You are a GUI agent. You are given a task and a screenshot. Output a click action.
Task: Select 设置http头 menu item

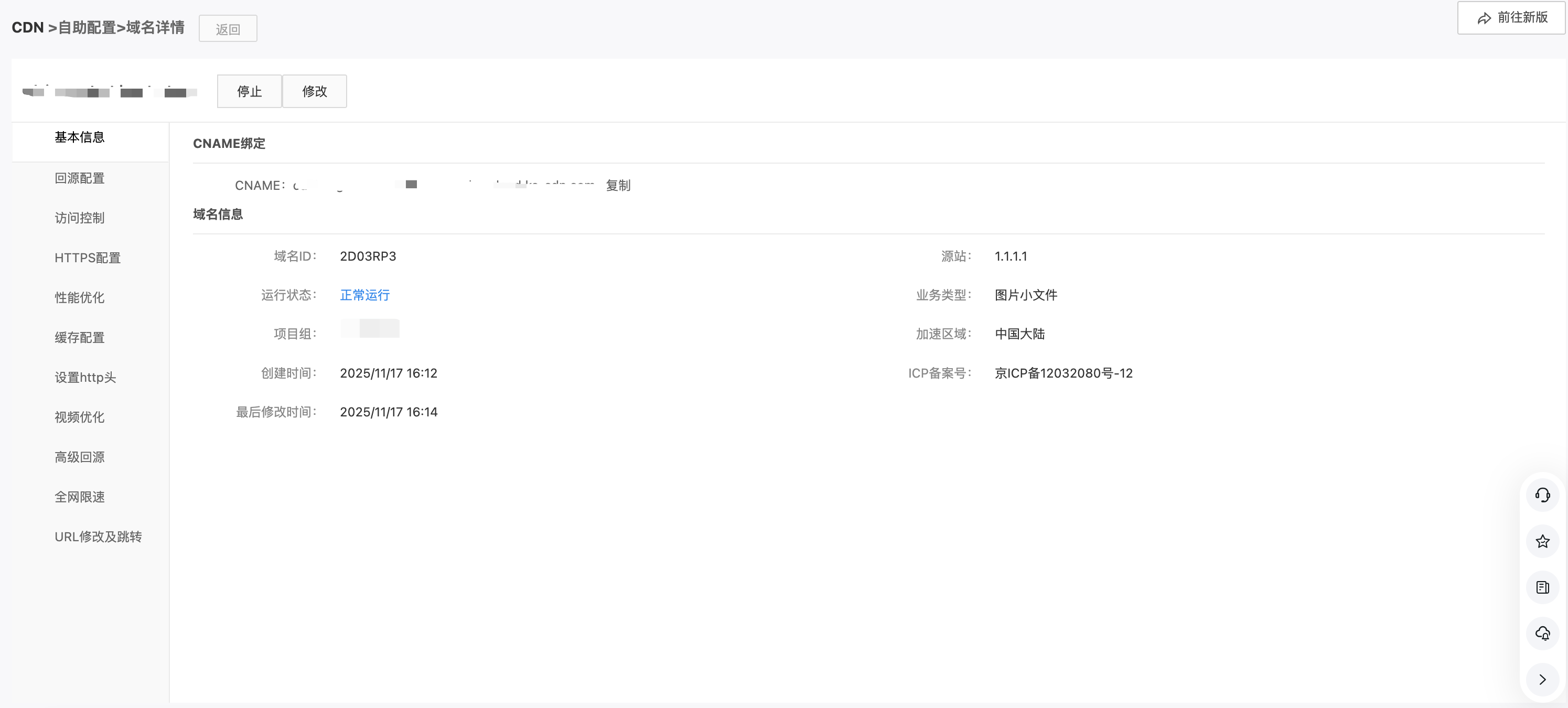pyautogui.click(x=85, y=378)
